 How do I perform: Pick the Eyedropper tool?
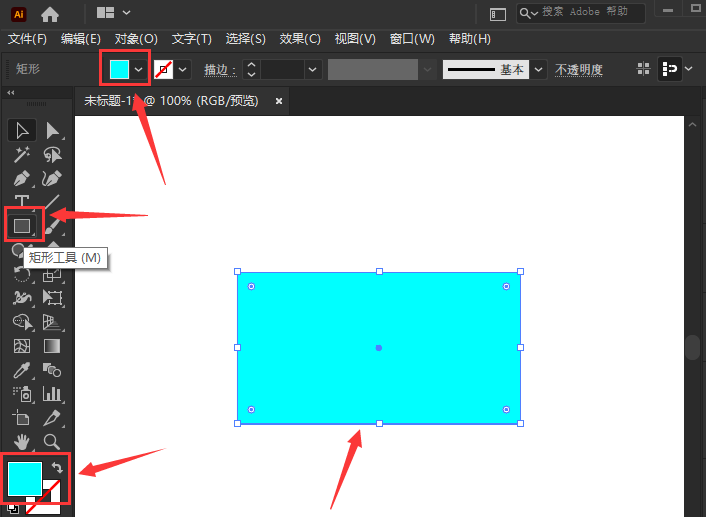22,370
